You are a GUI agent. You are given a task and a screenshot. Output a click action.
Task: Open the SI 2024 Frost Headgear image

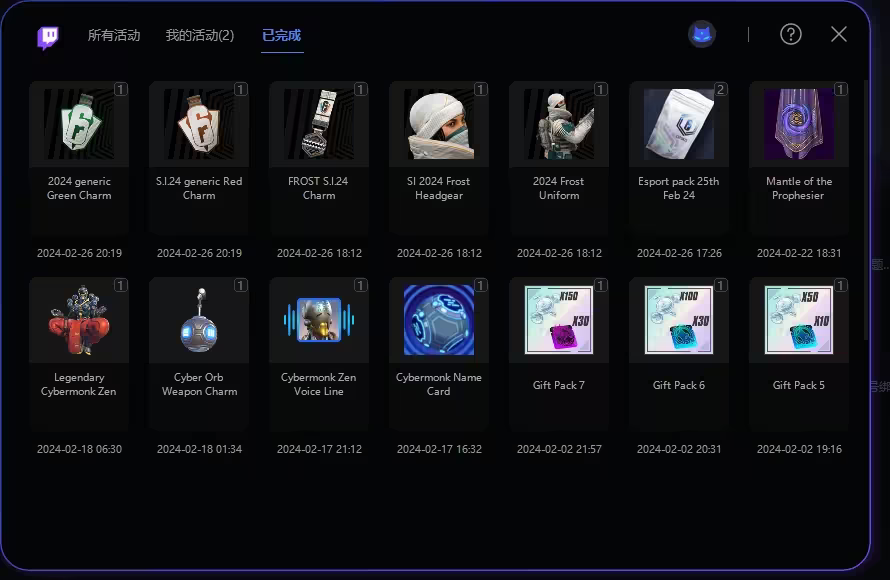(439, 124)
